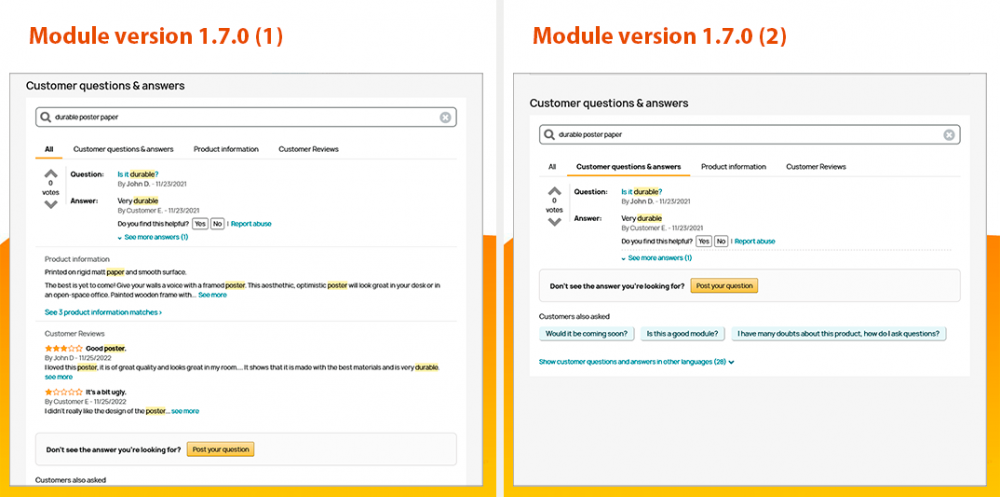Mark the answer not helpful with No in the version (2) panel
This screenshot has width=1000, height=497.
(721, 241)
